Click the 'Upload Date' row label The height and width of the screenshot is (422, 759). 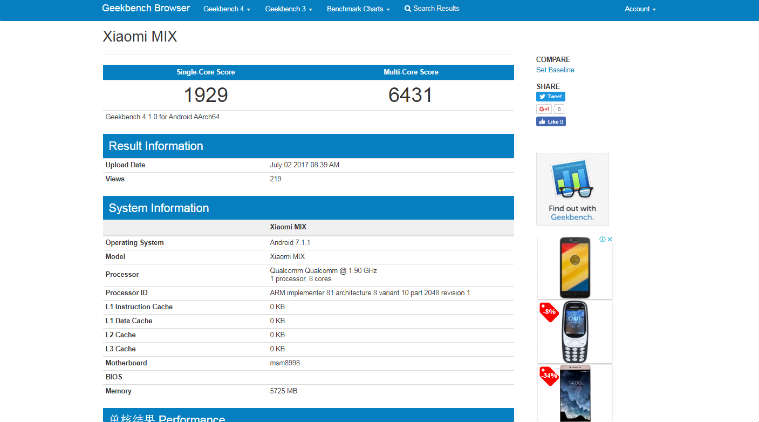125,165
